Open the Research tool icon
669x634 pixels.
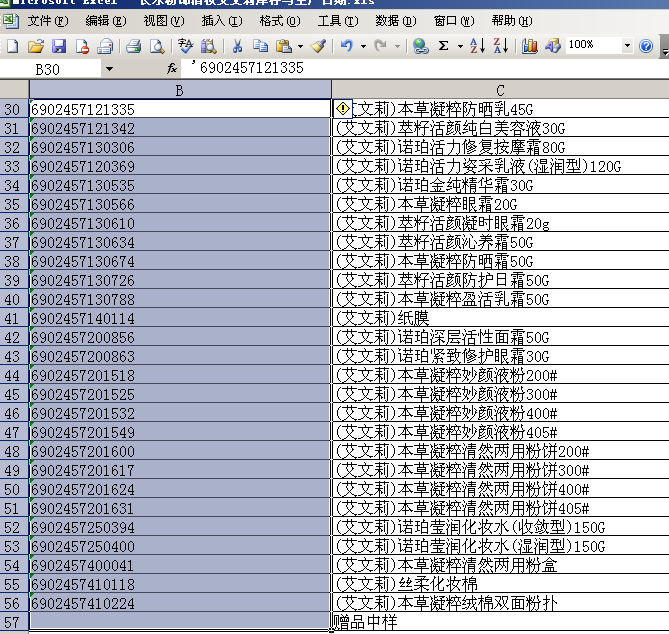[x=209, y=46]
